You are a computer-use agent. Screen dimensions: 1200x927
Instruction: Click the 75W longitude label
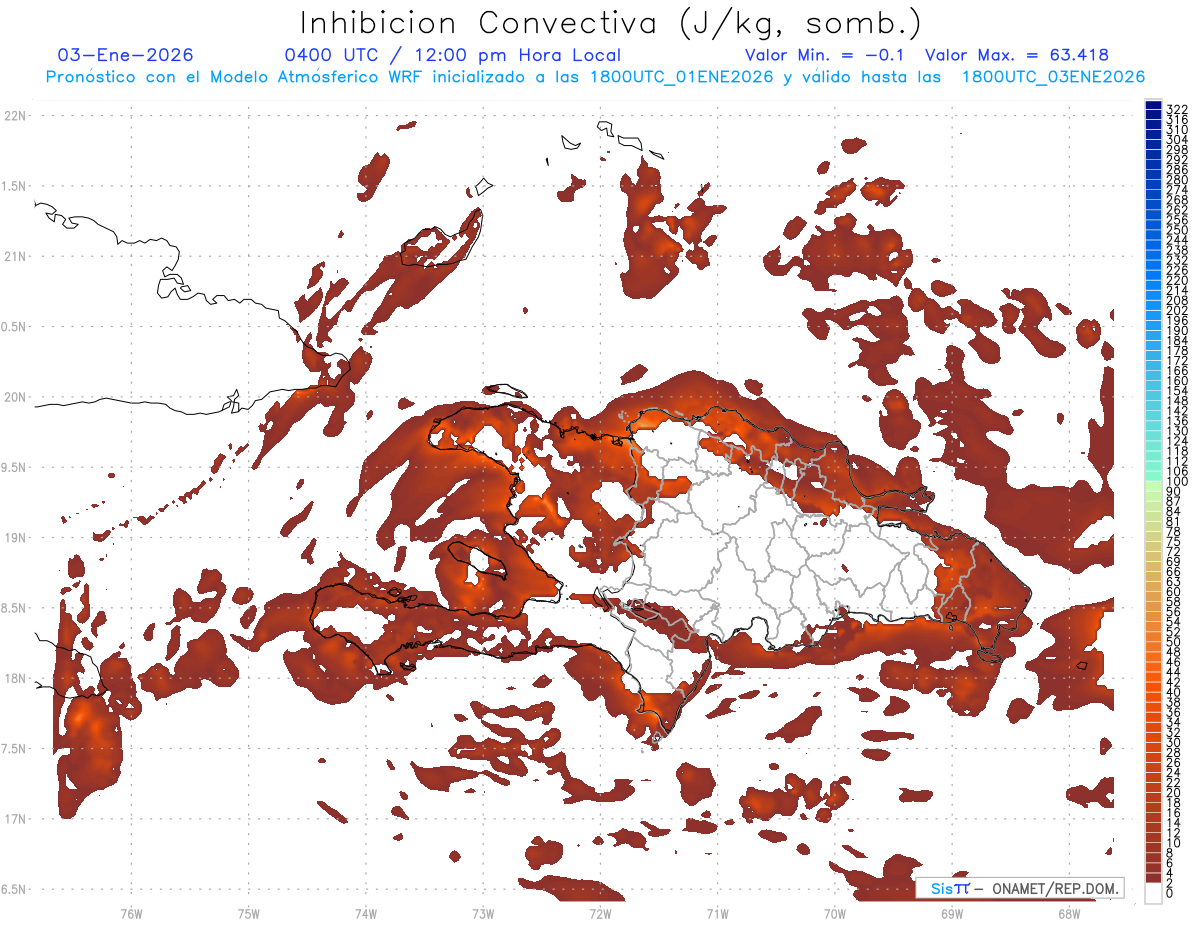[249, 913]
